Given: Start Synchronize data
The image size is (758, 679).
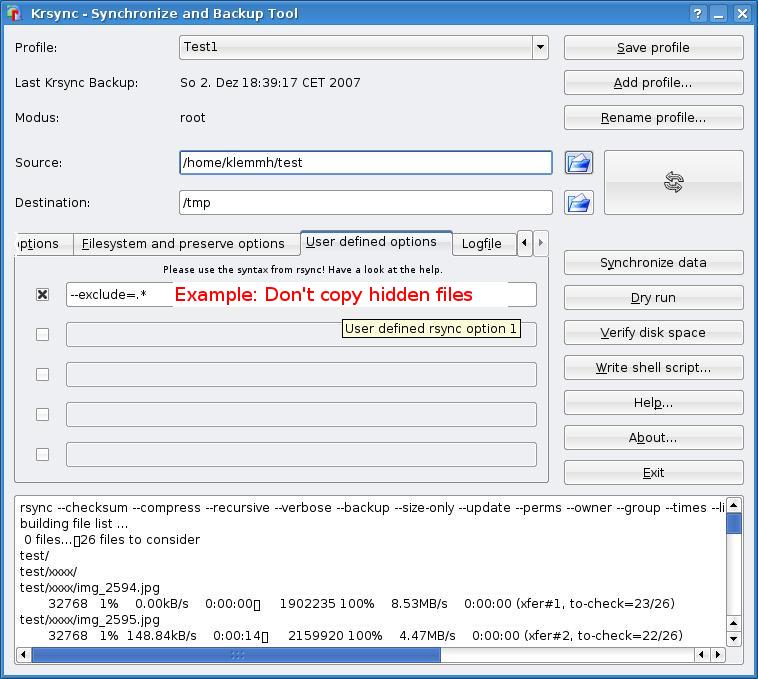Looking at the screenshot, I should click(654, 262).
